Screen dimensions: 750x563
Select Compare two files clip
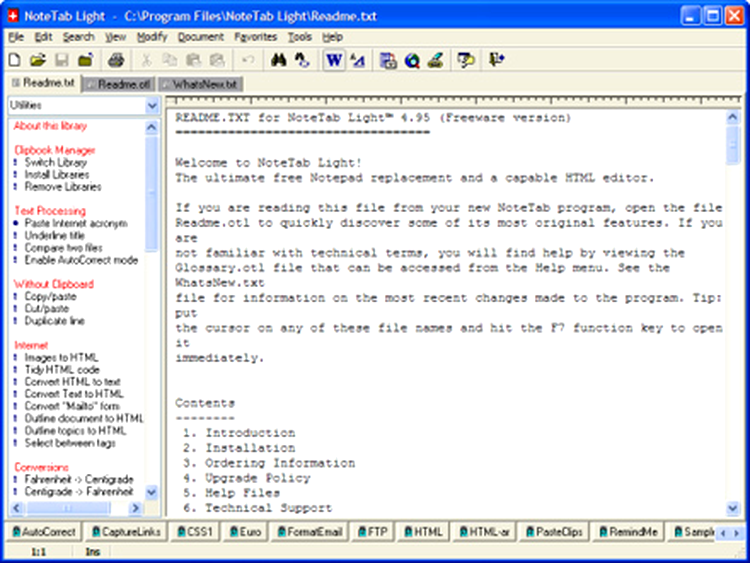tap(63, 248)
